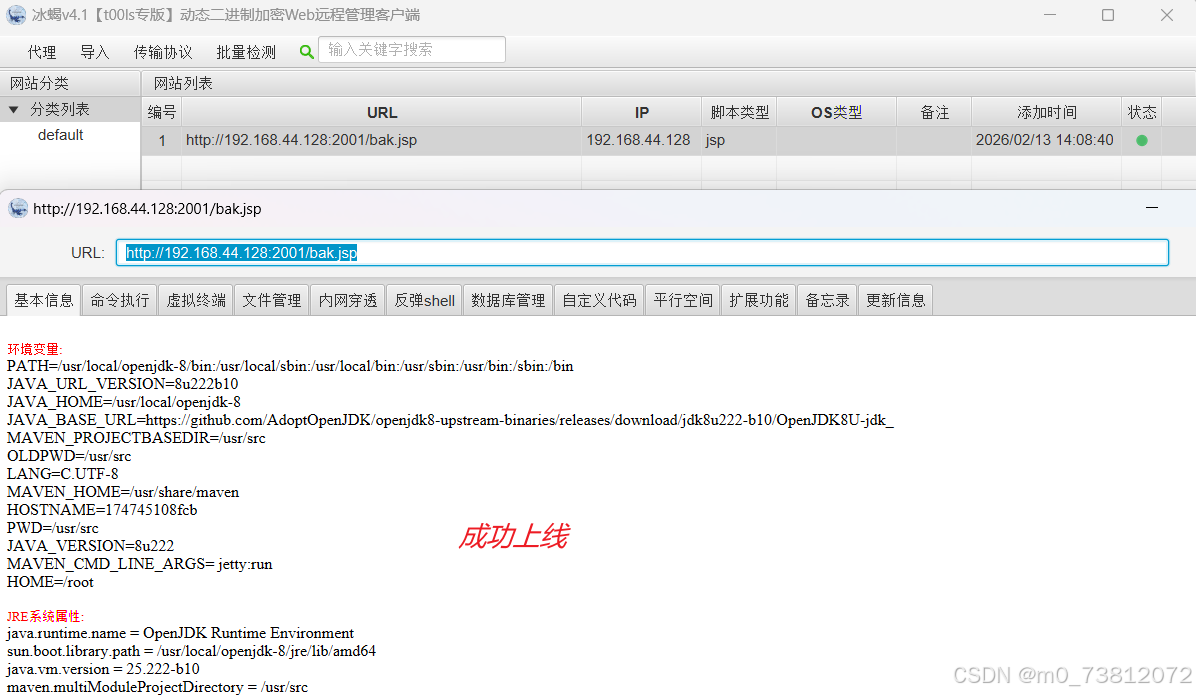This screenshot has height=695, width=1196.
Task: Click the green online status dot
Action: pyautogui.click(x=1142, y=140)
